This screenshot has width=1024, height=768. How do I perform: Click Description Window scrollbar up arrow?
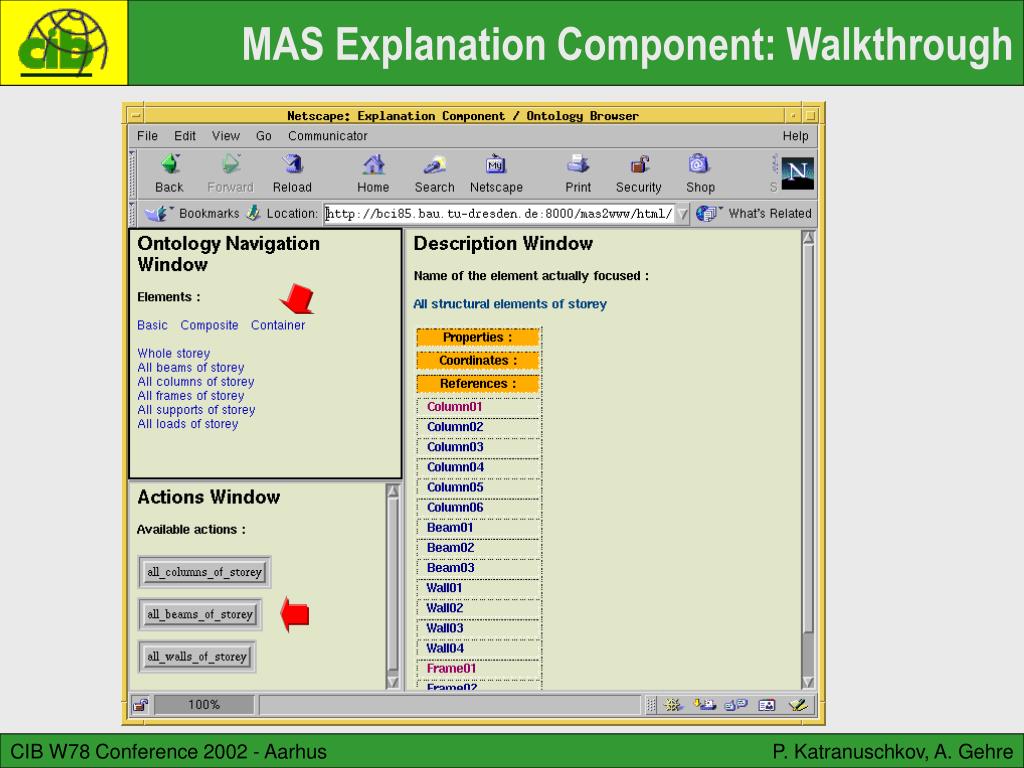point(808,238)
